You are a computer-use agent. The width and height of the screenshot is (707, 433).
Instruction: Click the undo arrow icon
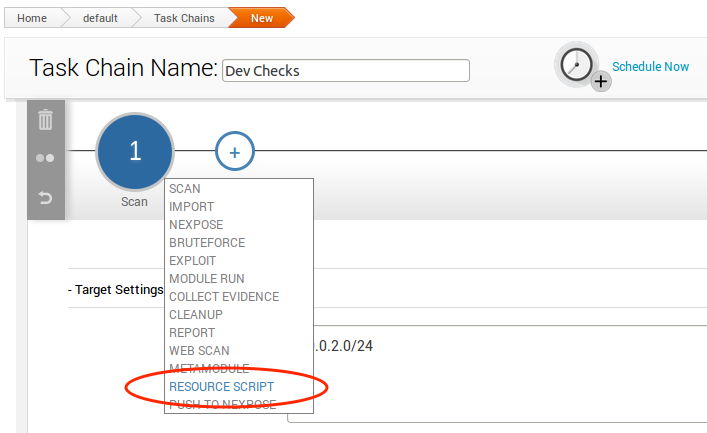pos(45,198)
